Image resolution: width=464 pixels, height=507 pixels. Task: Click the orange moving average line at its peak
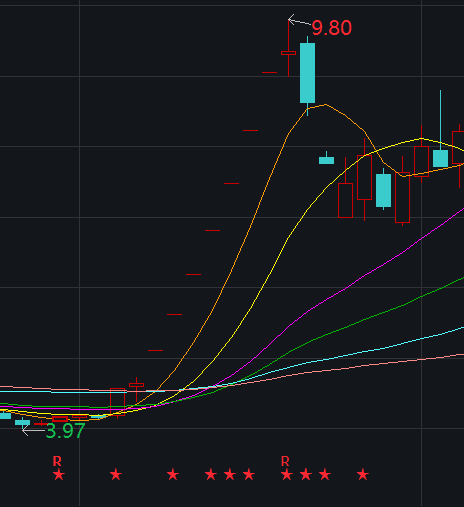pyautogui.click(x=325, y=105)
